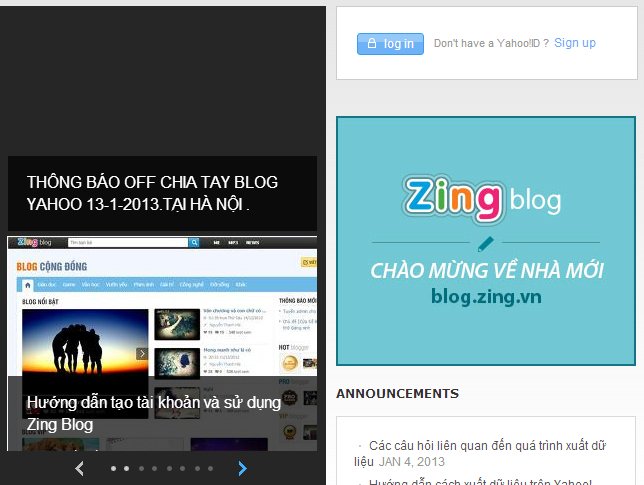Go to the previous slide with left arrow
This screenshot has height=485, width=644.
coord(80,468)
